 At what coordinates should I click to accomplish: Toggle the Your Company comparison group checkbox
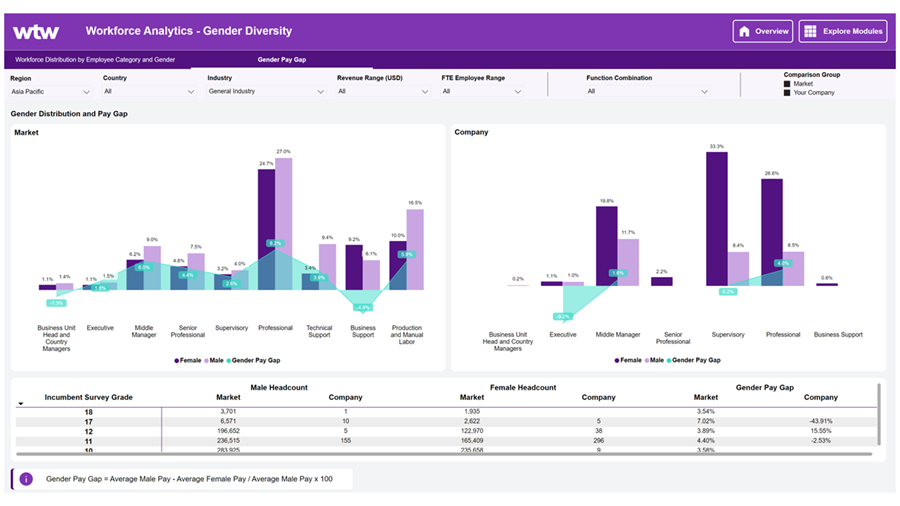[x=787, y=92]
